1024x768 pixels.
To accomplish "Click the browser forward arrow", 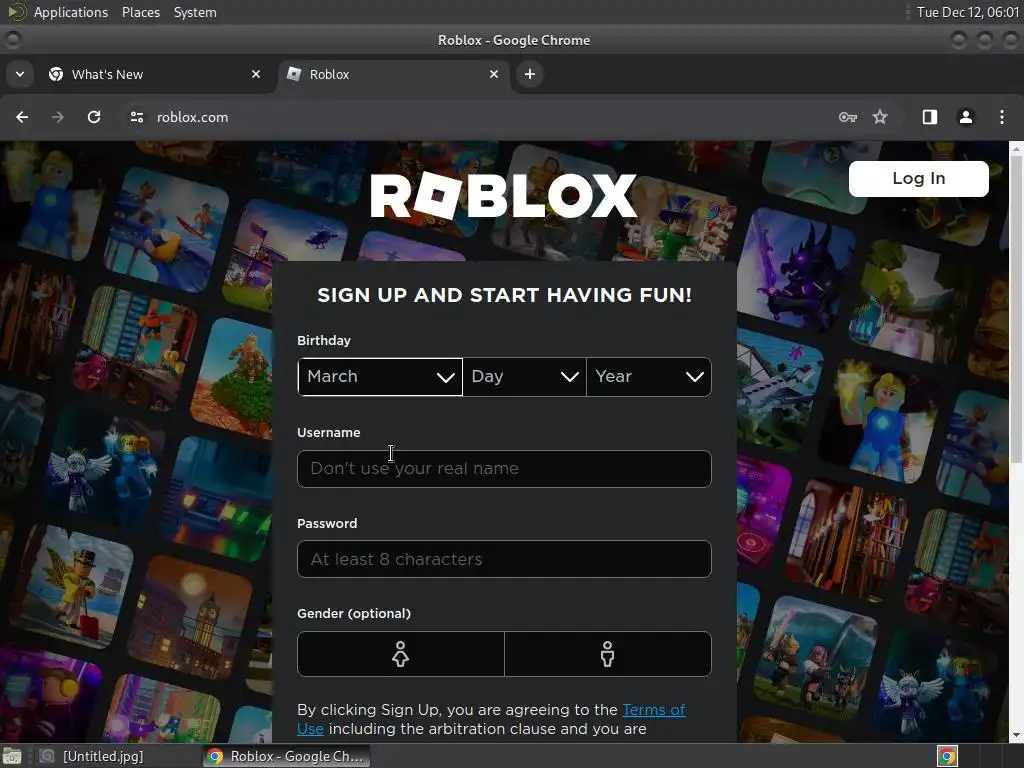I will [57, 117].
